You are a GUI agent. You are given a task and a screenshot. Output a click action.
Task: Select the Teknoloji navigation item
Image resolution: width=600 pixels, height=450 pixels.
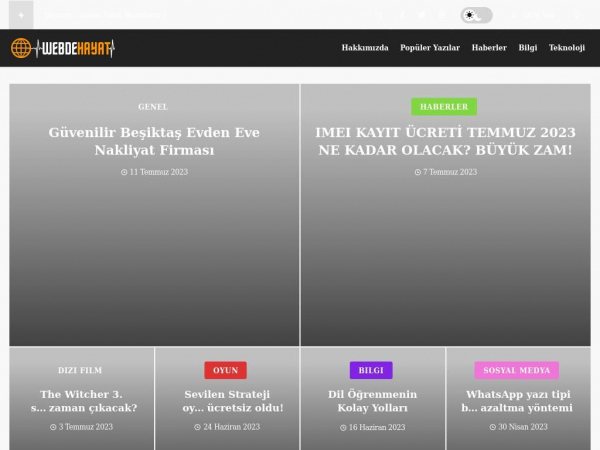567,48
